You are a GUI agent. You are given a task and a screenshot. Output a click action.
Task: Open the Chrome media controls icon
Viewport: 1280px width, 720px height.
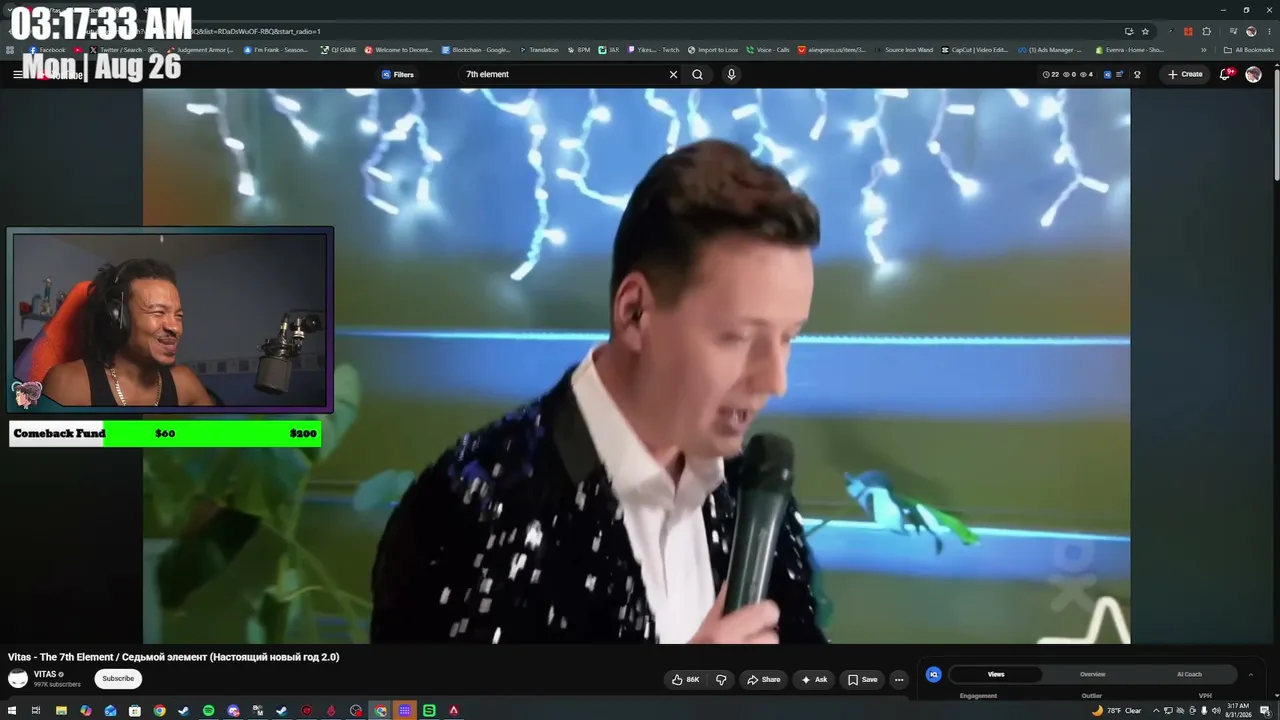click(x=1234, y=31)
